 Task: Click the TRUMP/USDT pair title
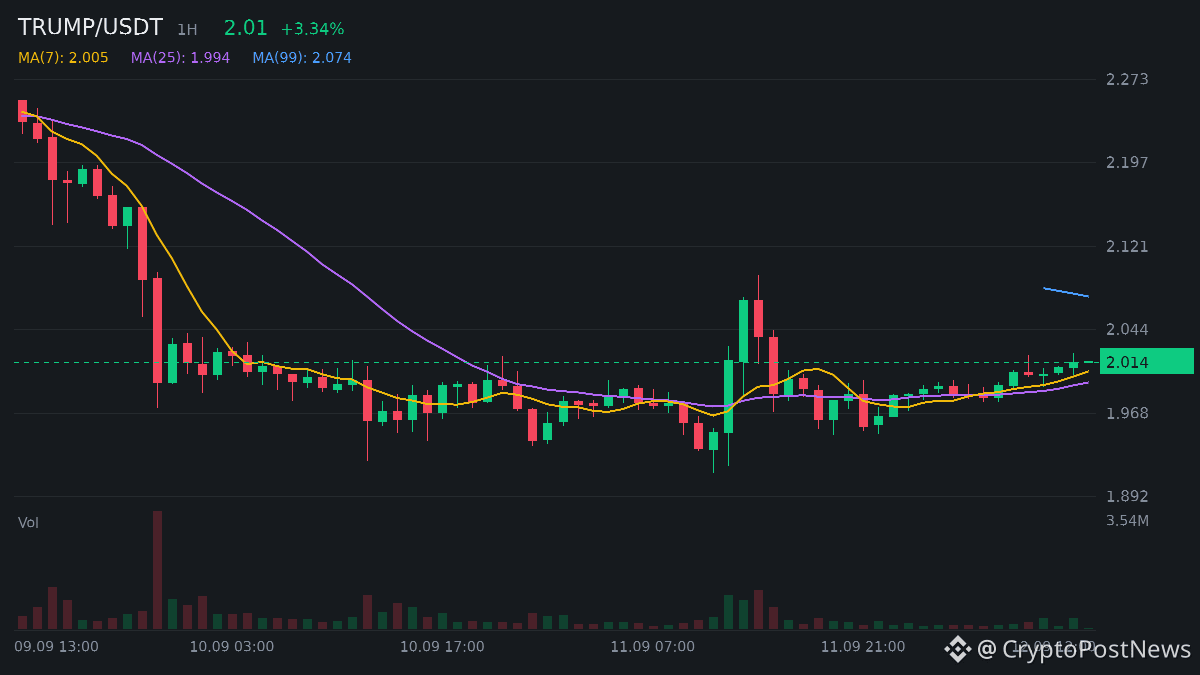(90, 28)
